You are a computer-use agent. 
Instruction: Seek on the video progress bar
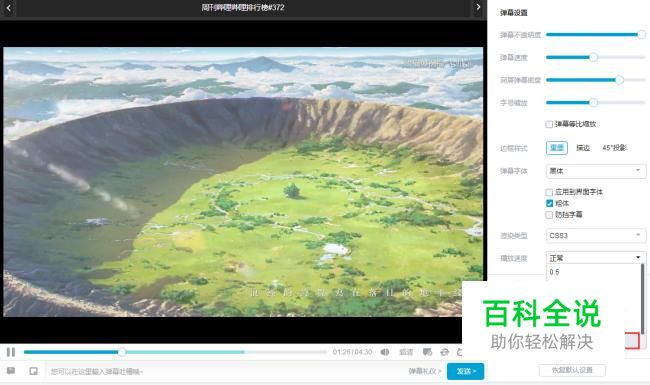tap(175, 352)
